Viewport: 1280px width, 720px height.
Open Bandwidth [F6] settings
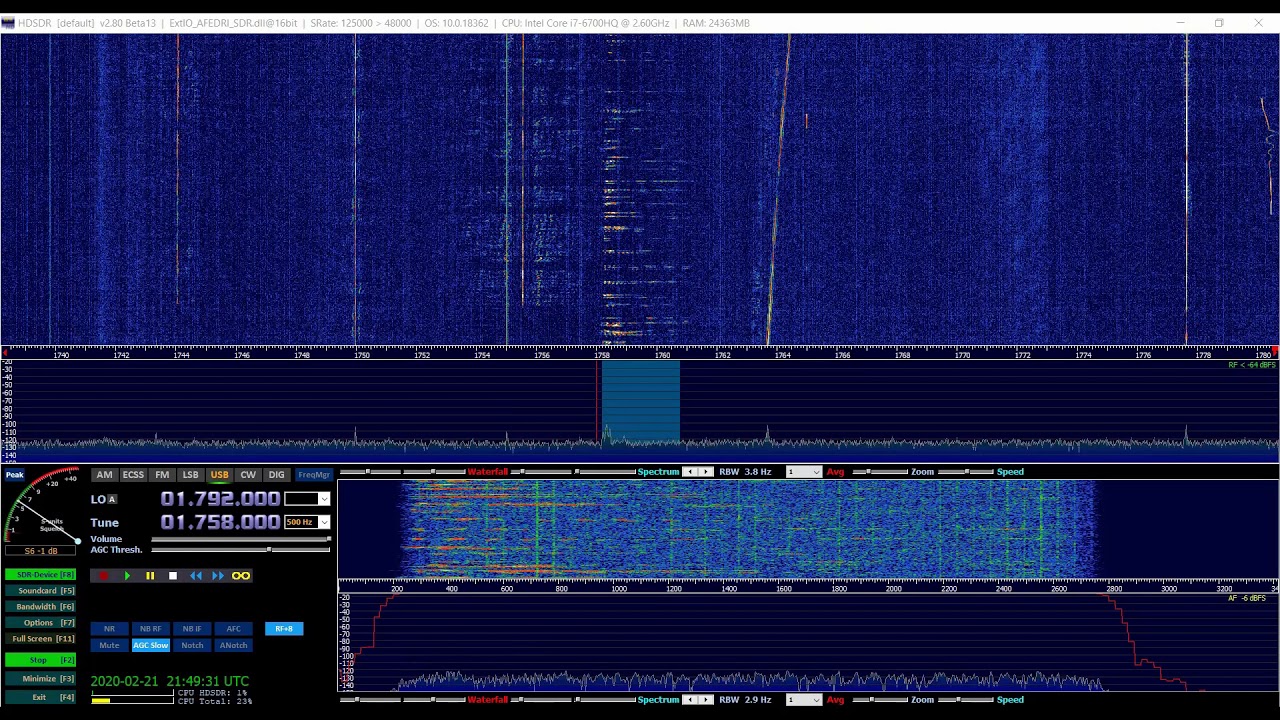point(40,607)
